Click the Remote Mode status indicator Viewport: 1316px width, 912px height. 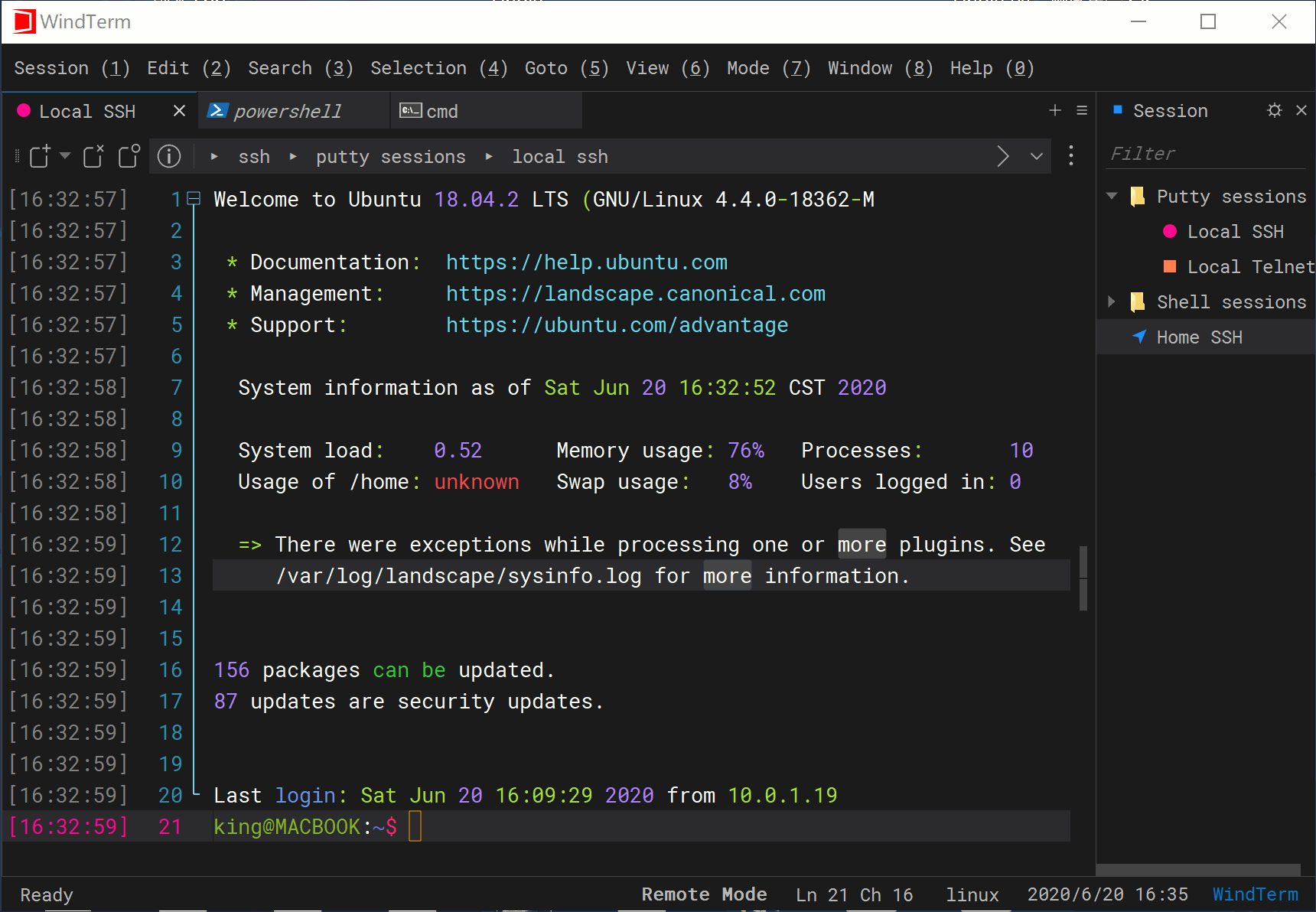pyautogui.click(x=704, y=894)
